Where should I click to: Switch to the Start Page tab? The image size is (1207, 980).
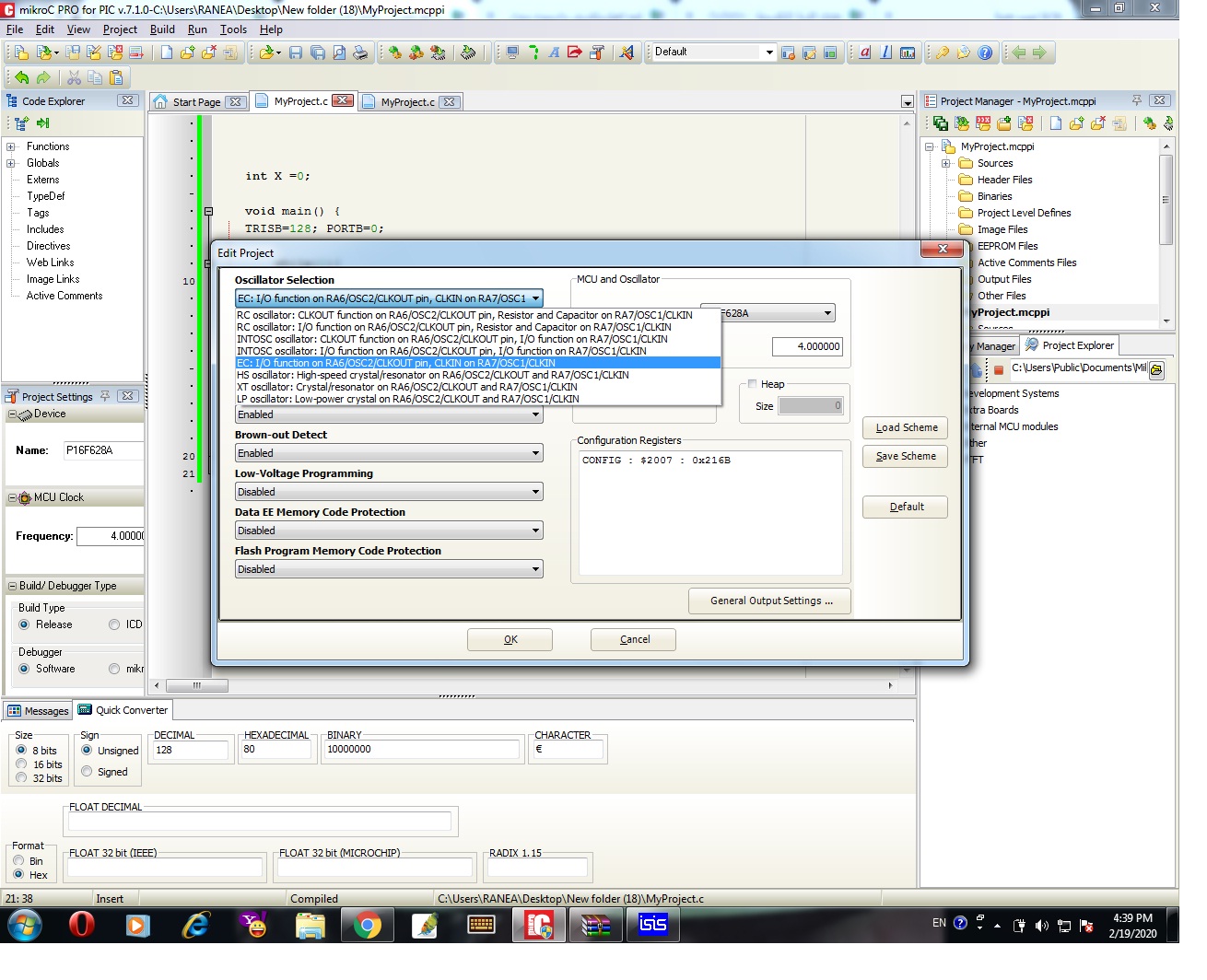[x=198, y=102]
